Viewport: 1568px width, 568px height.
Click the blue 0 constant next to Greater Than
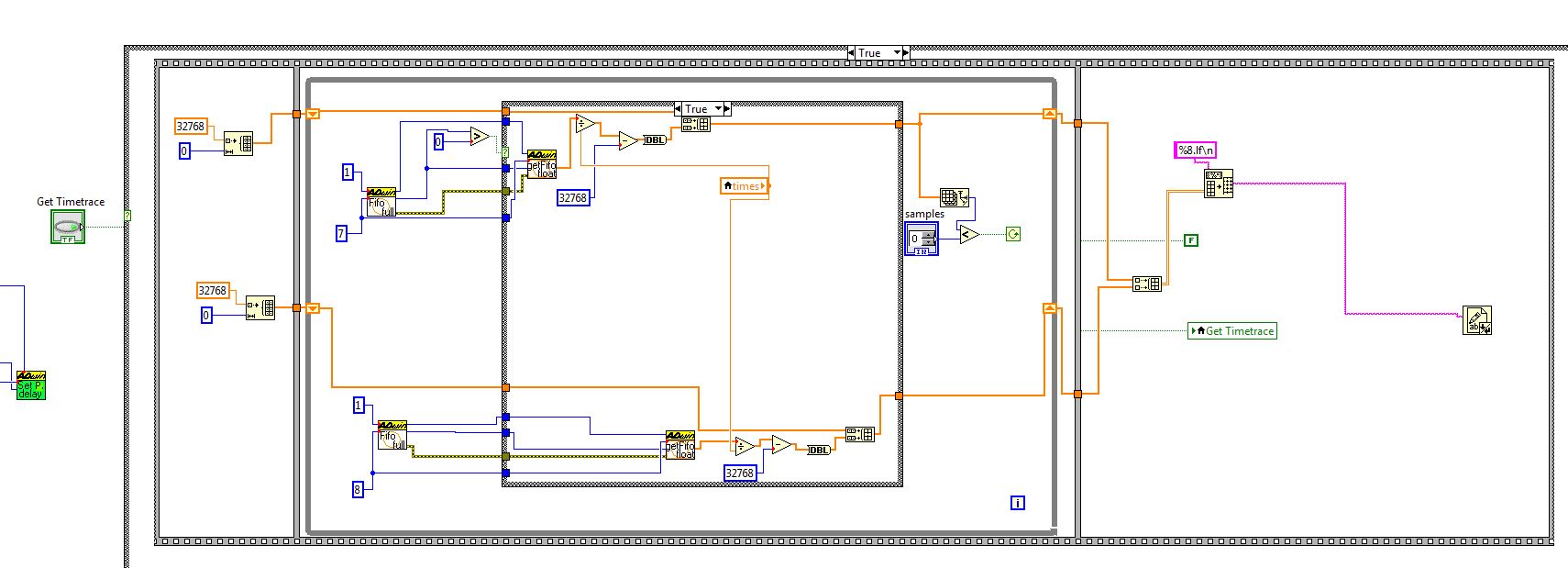coord(438,141)
